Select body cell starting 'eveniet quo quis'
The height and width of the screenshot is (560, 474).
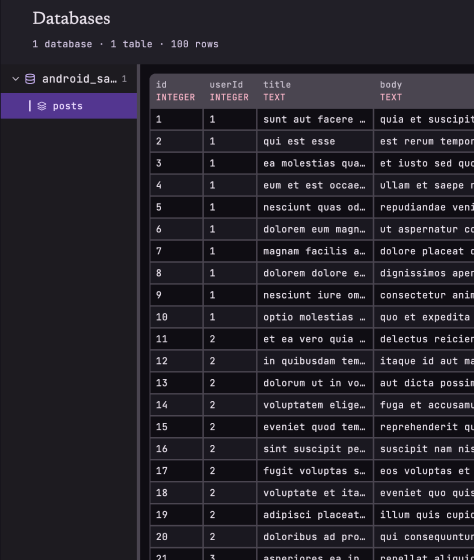pyautogui.click(x=424, y=493)
